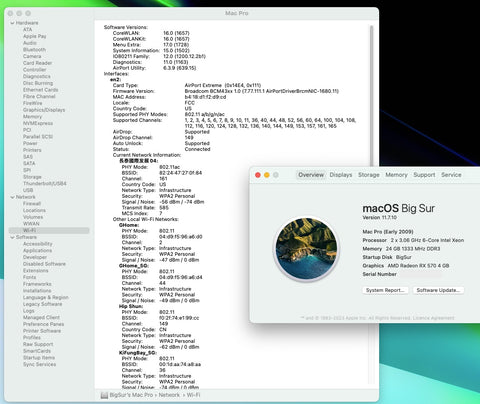Open System Report button

pos(385,290)
